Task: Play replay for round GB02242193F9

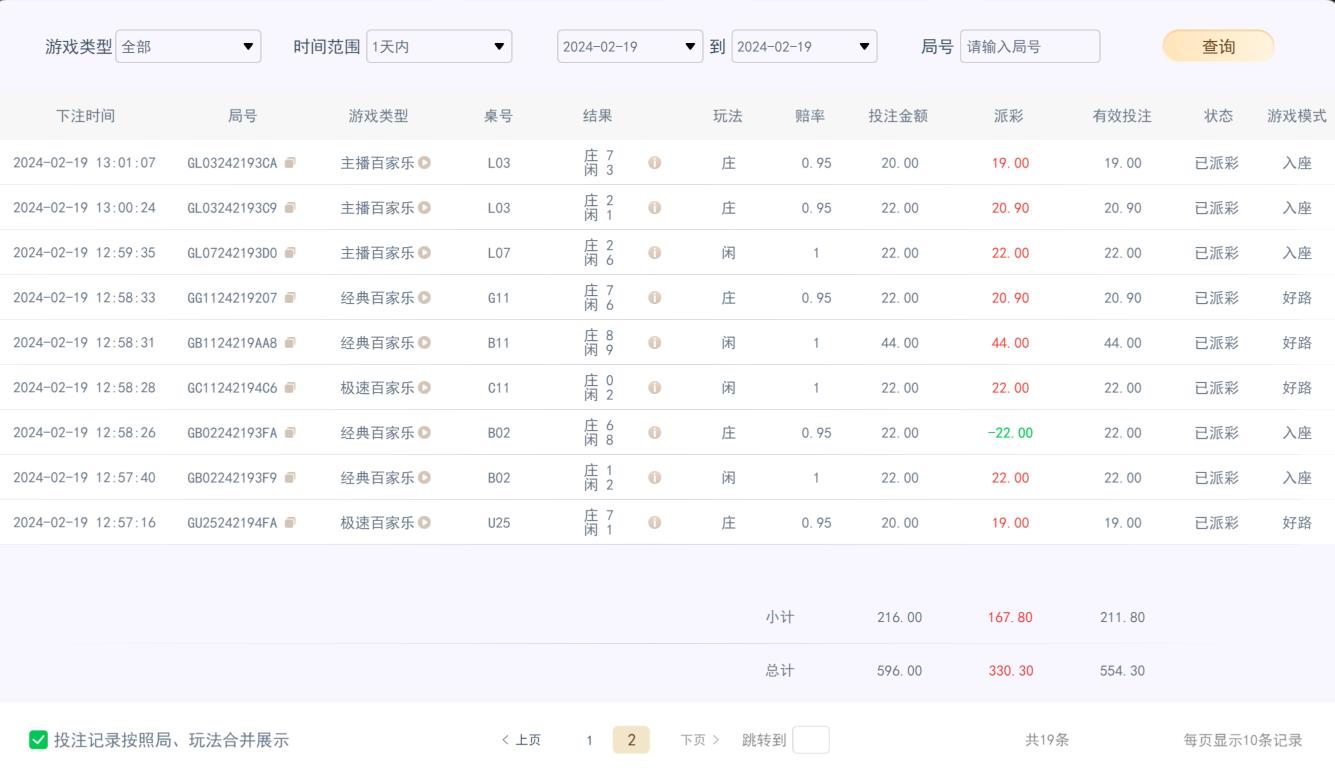Action: (425, 478)
